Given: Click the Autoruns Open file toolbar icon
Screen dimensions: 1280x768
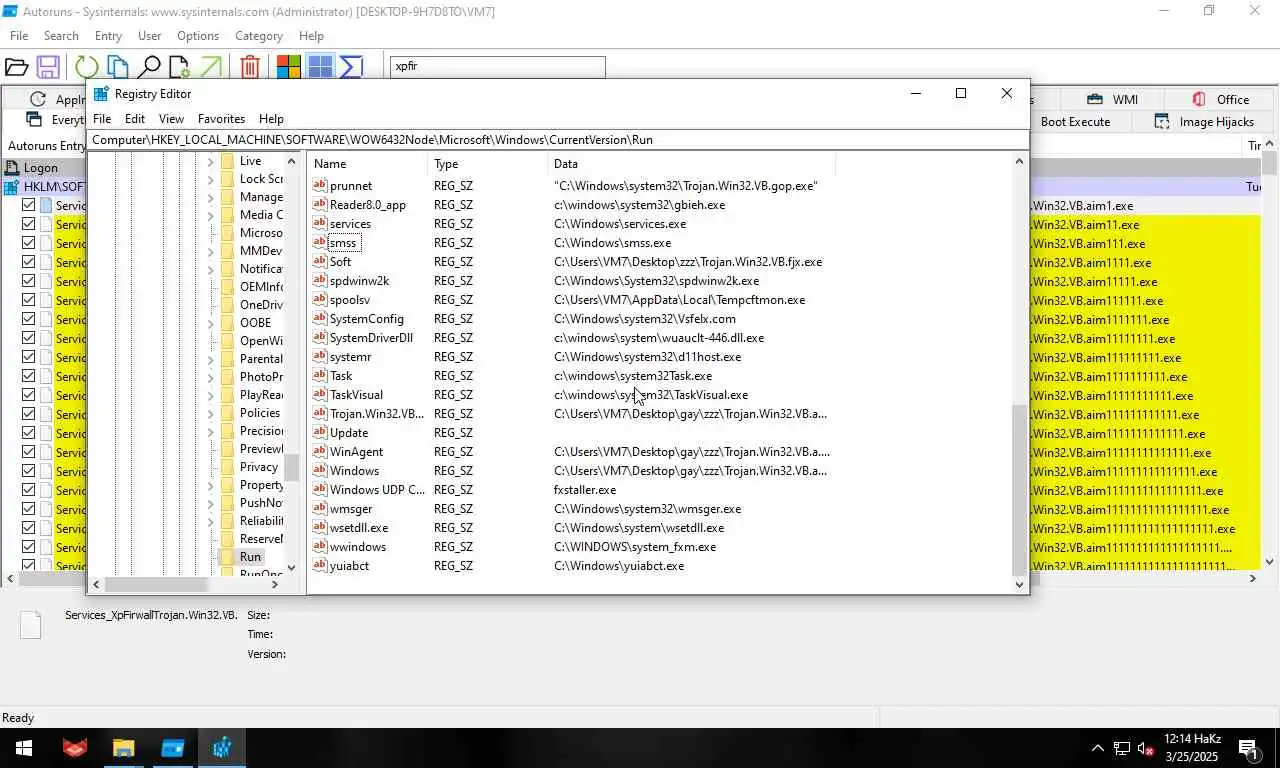Looking at the screenshot, I should click(16, 67).
